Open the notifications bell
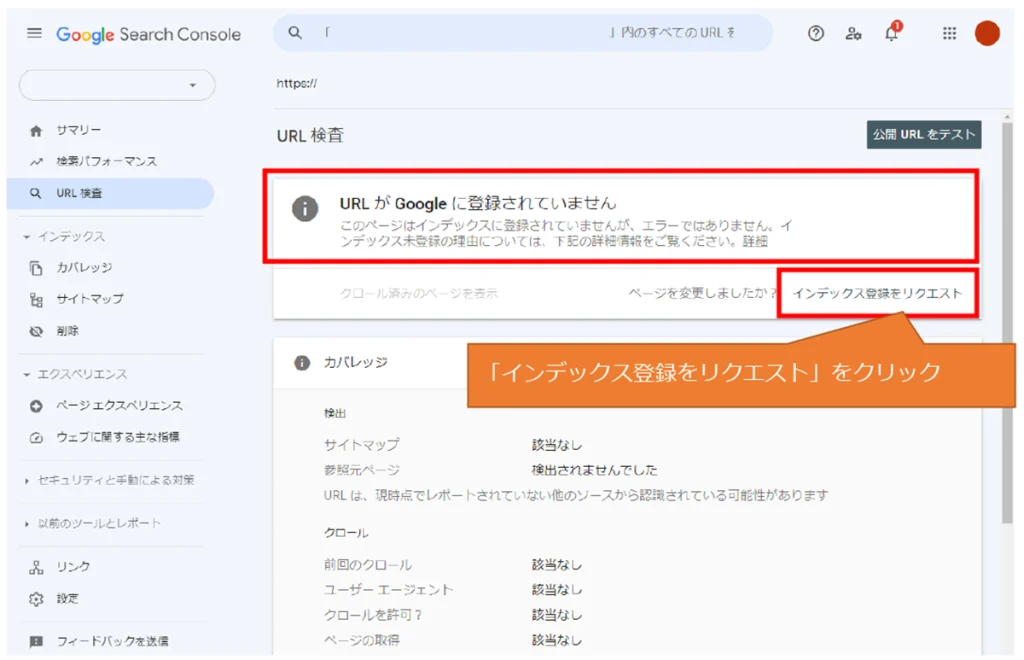This screenshot has height=660, width=1024. (891, 34)
